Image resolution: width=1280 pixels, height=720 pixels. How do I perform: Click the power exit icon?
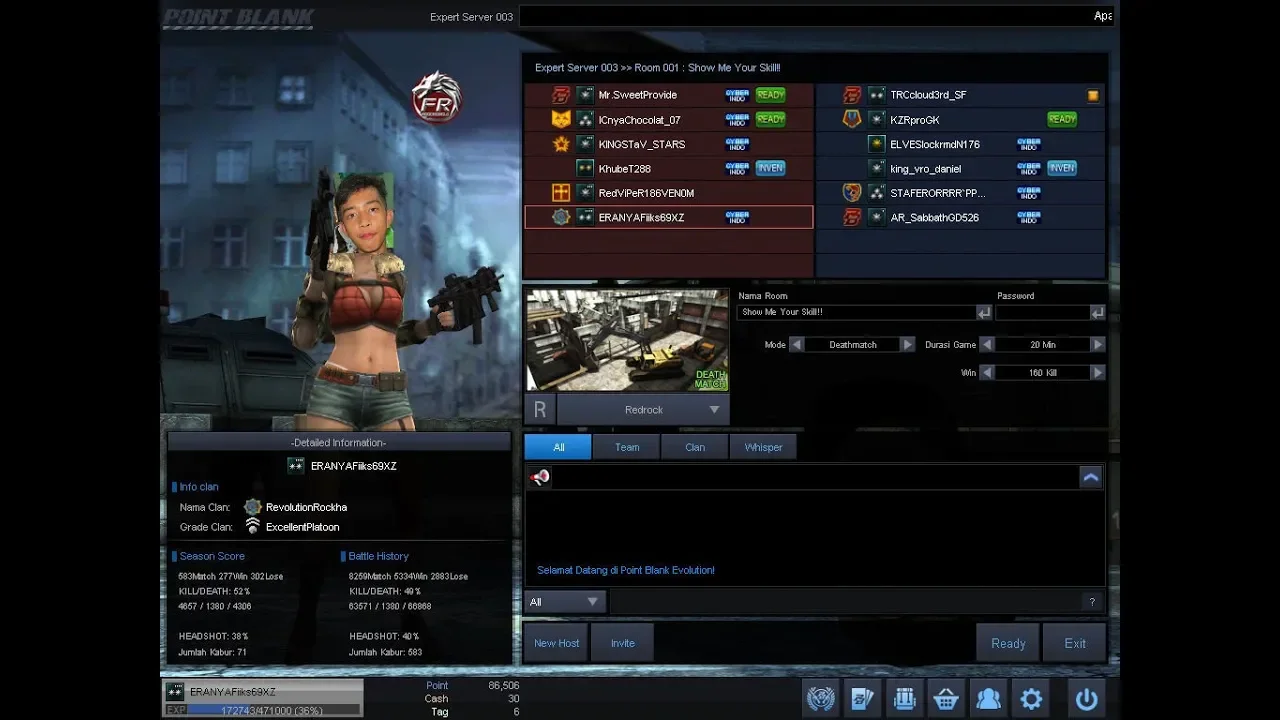[1086, 698]
